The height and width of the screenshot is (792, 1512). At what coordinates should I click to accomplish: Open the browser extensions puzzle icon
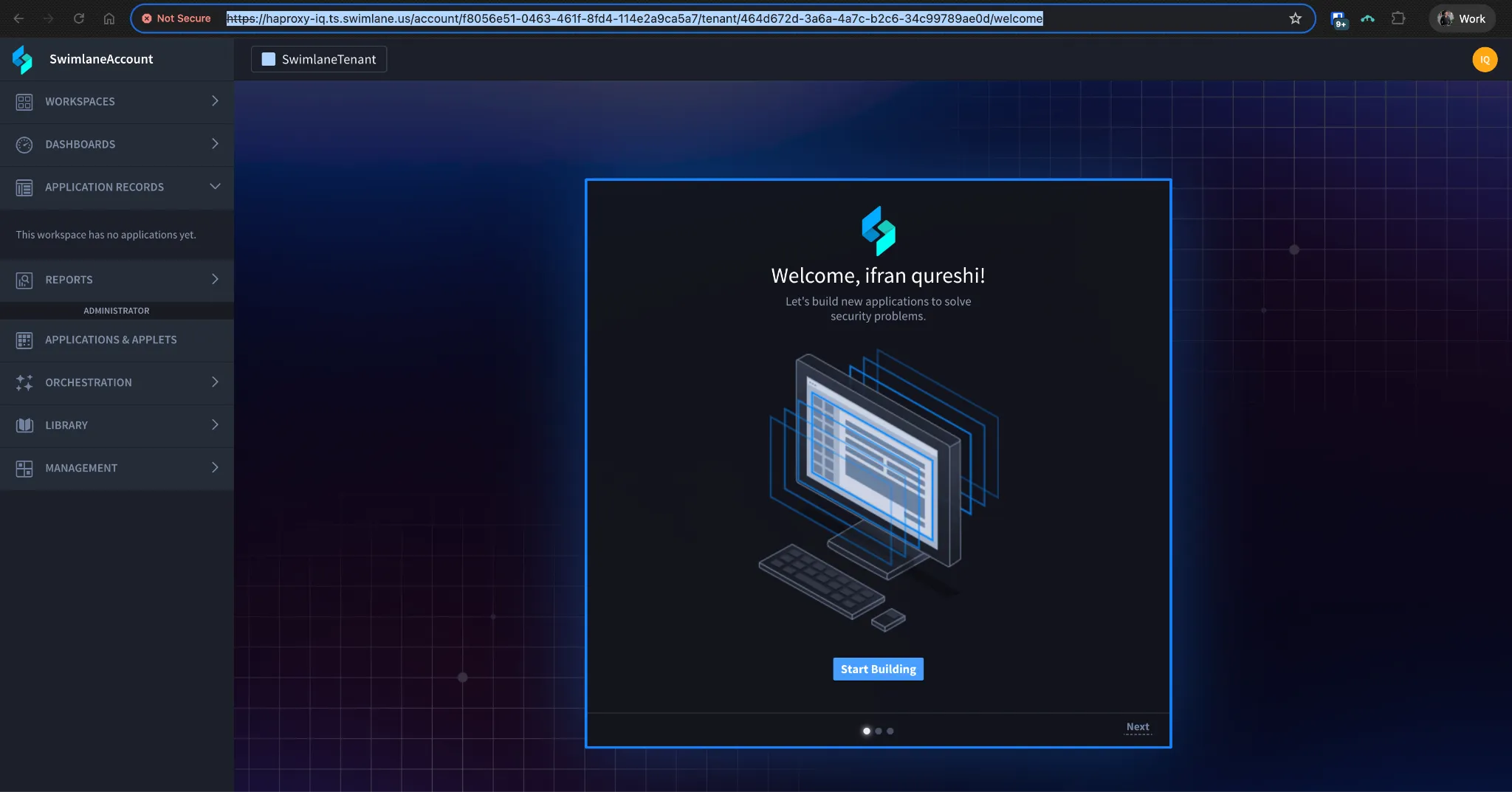[x=1398, y=18]
